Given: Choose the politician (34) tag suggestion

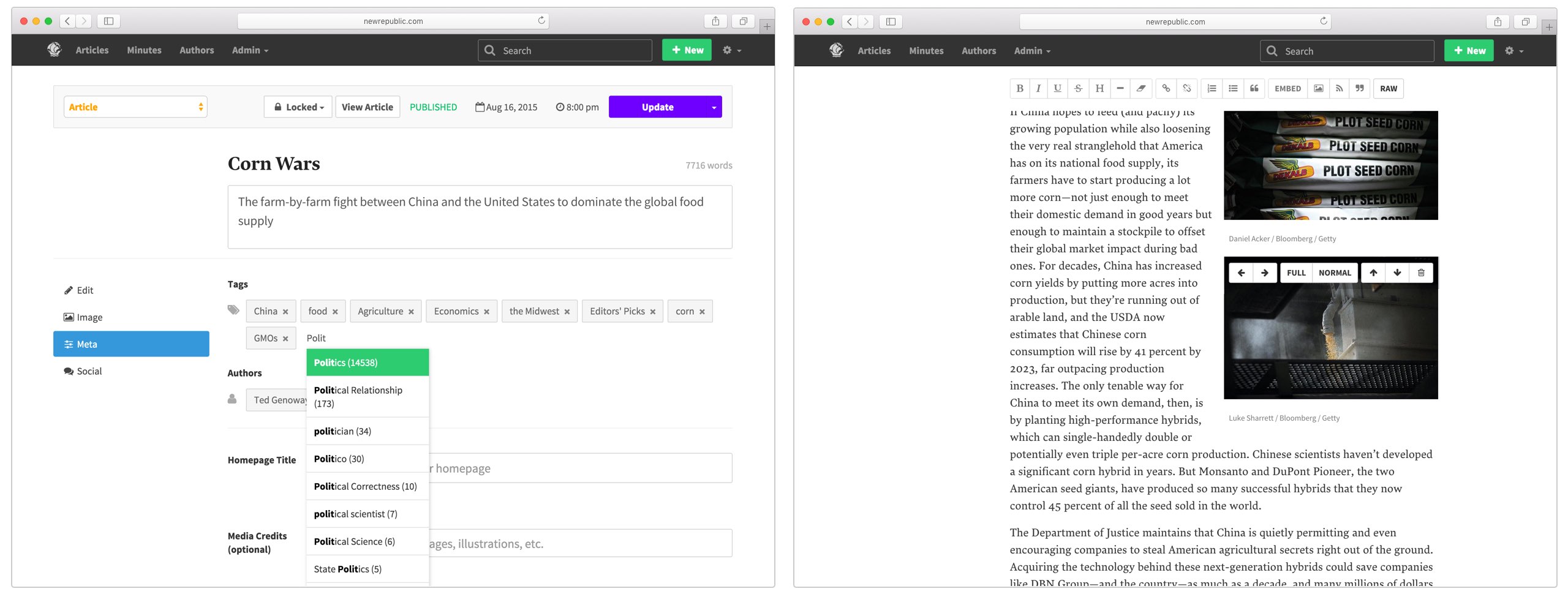Looking at the screenshot, I should (x=367, y=431).
